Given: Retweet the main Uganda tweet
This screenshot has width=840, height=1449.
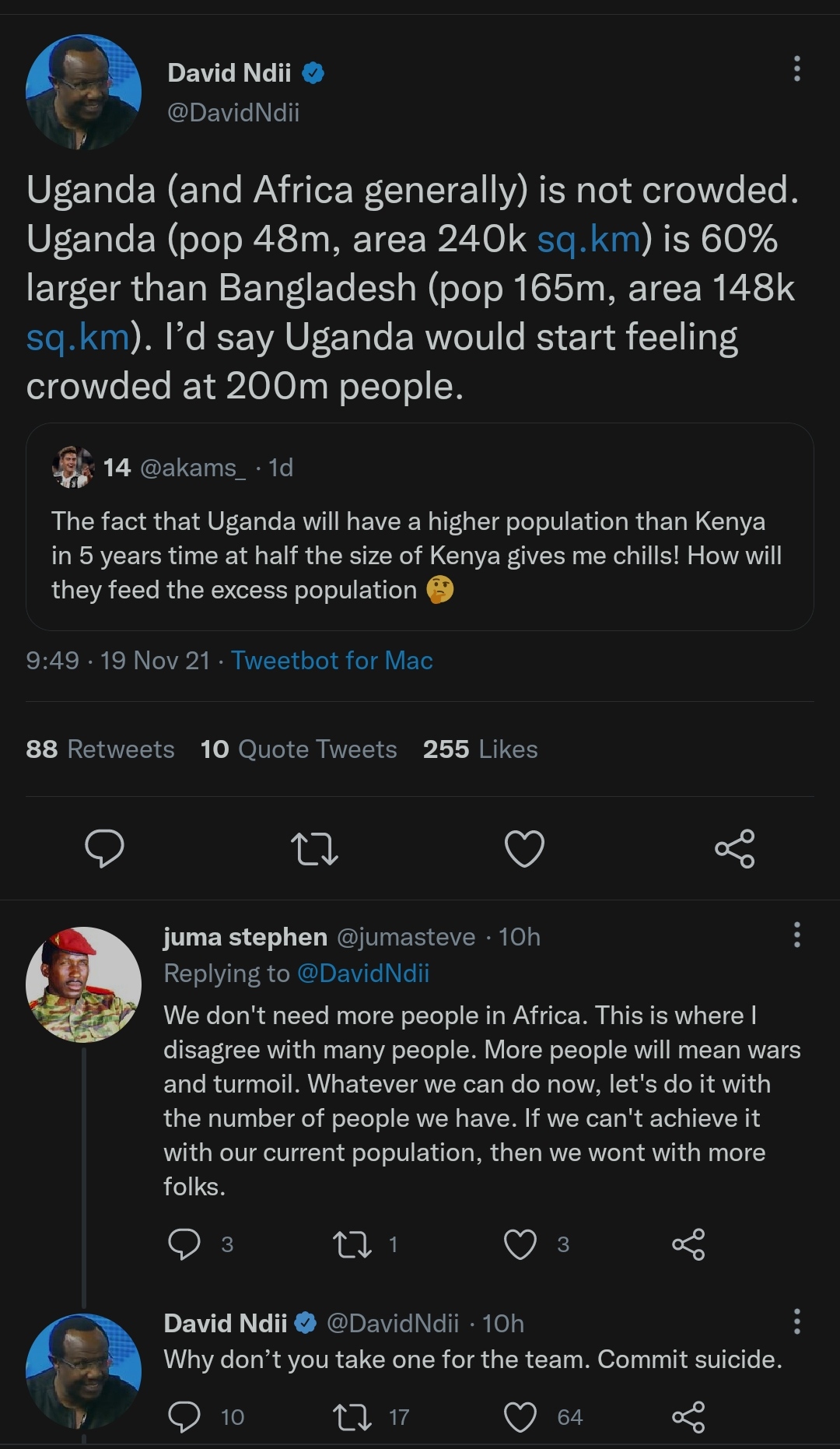Looking at the screenshot, I should point(314,848).
